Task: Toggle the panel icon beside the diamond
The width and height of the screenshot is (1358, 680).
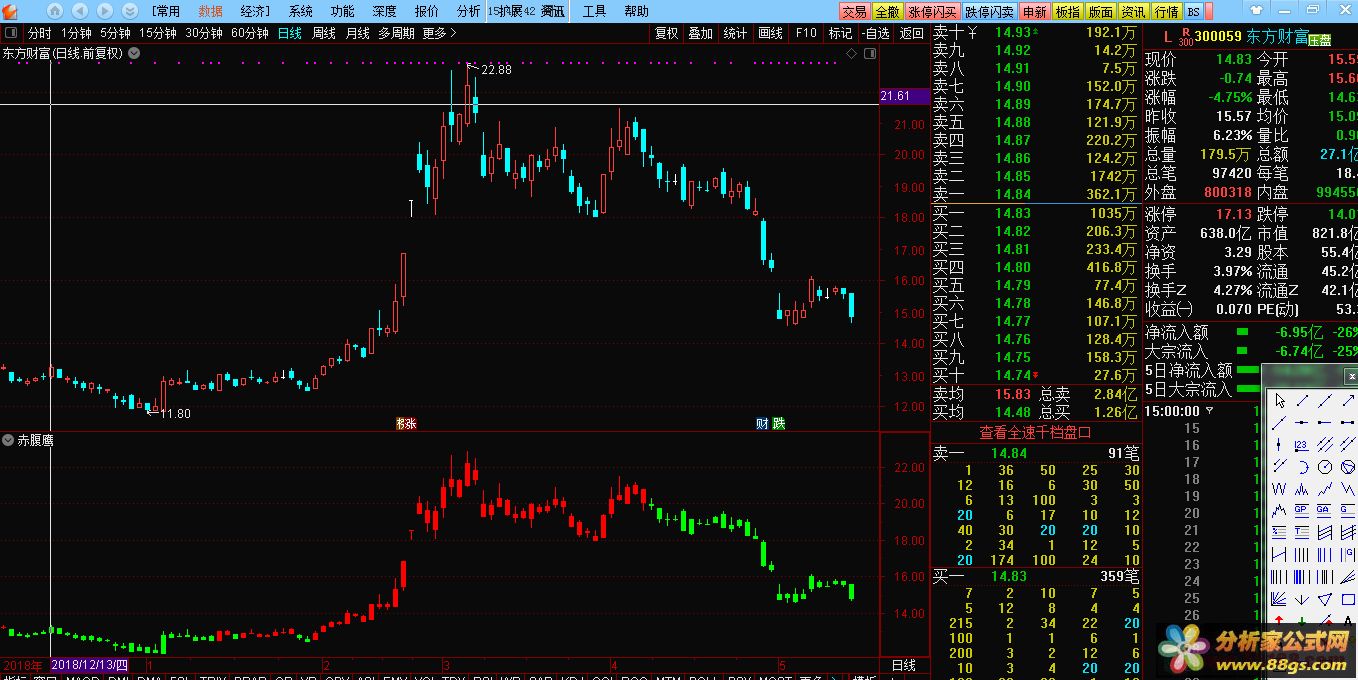Action: click(869, 53)
